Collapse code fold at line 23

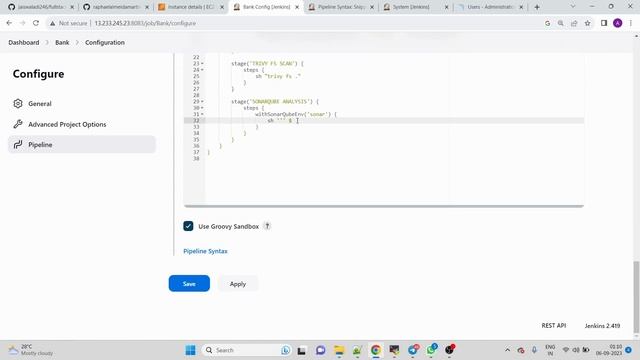pos(202,64)
